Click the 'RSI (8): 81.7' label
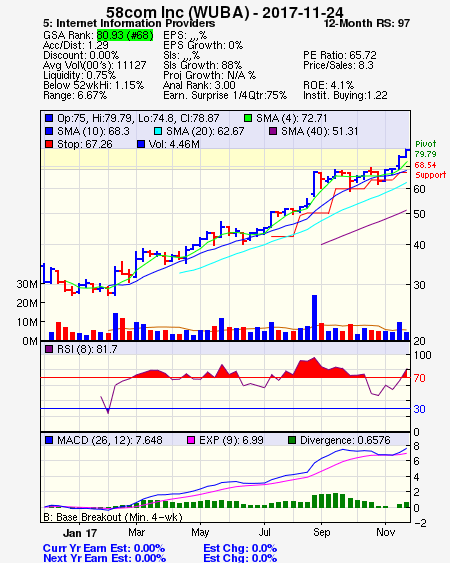450x563 pixels. coord(87,349)
